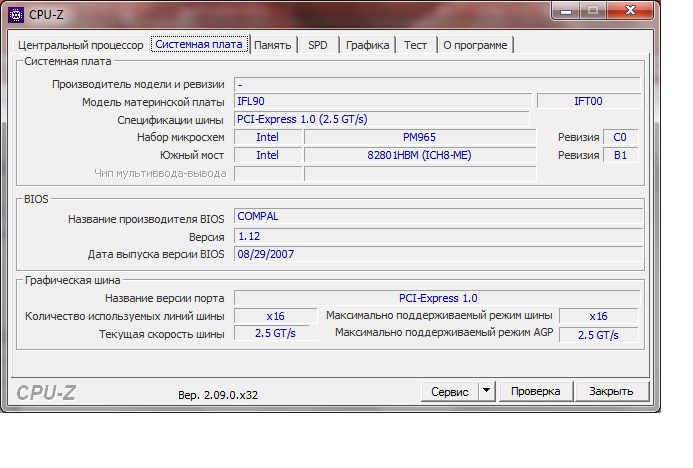Click the current bus speed 2.5 GT/s field
This screenshot has height=468, width=693.
[275, 334]
